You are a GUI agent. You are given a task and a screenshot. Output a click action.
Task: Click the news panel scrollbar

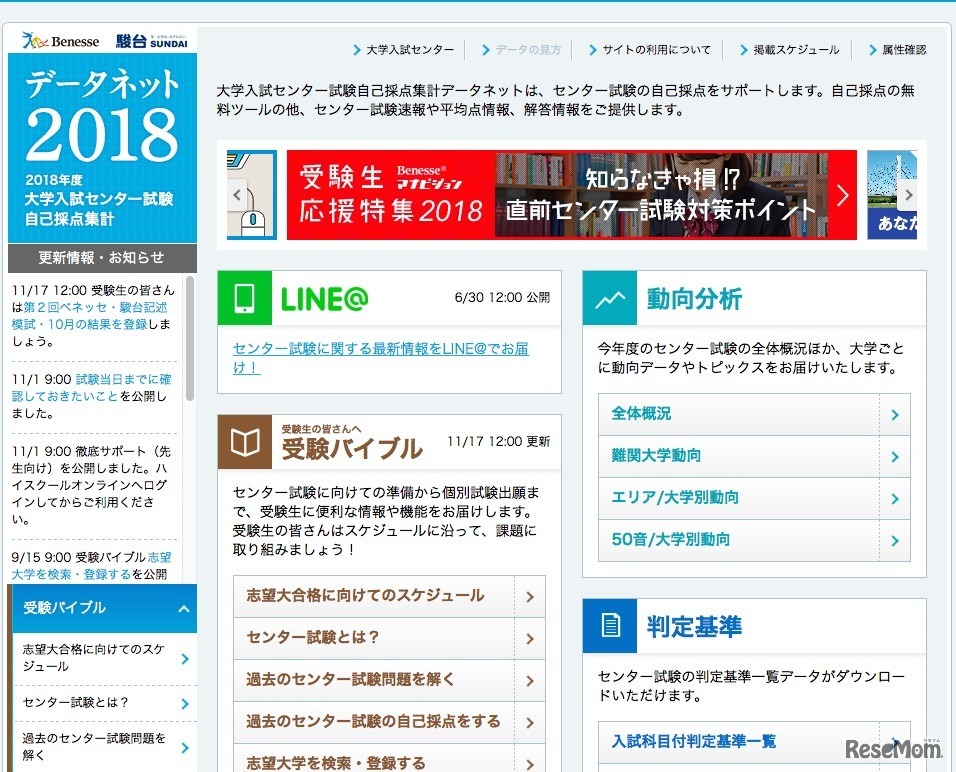[x=190, y=339]
